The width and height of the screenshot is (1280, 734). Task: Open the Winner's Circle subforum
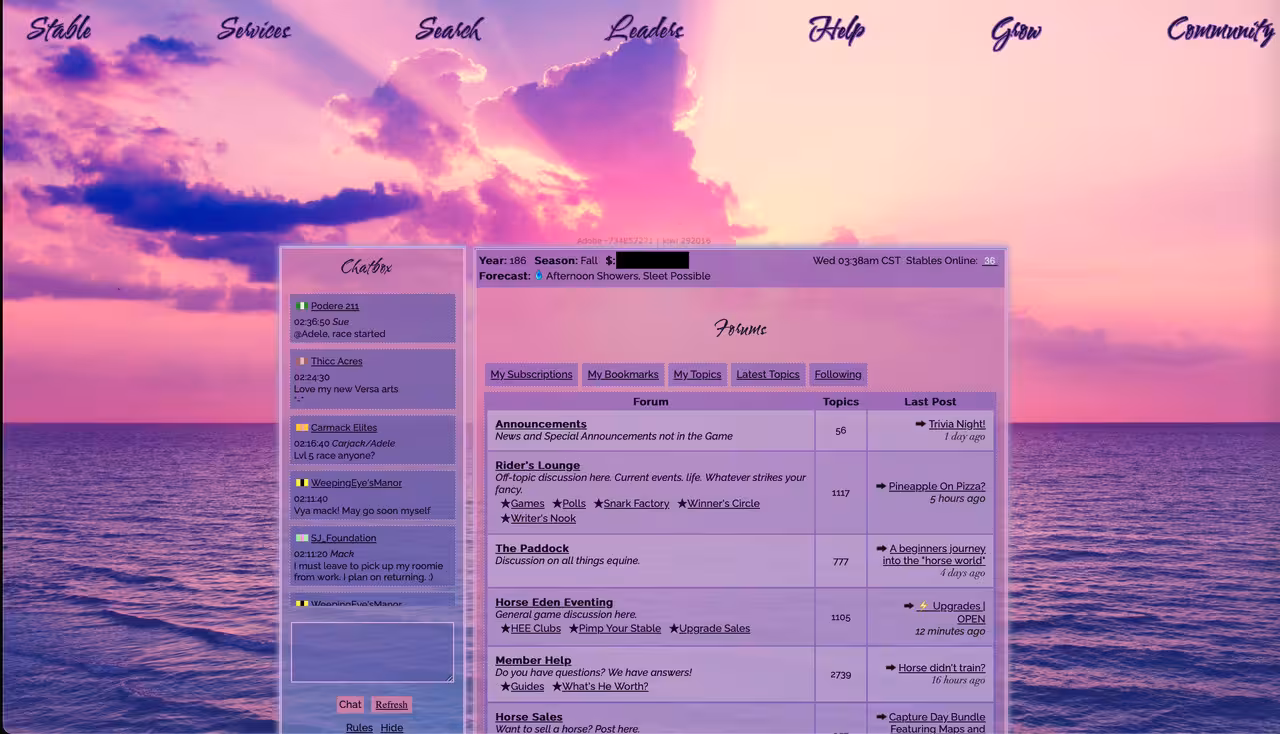723,503
